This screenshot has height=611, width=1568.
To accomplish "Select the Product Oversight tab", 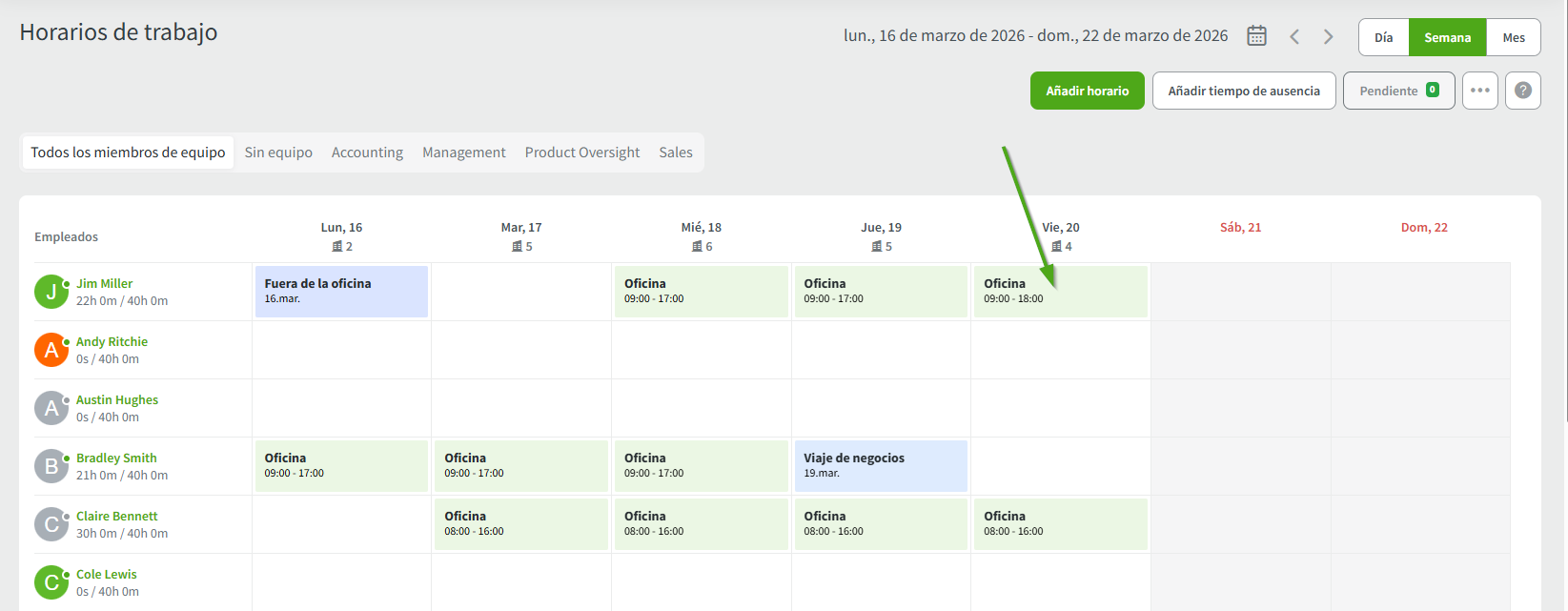I will pyautogui.click(x=581, y=153).
